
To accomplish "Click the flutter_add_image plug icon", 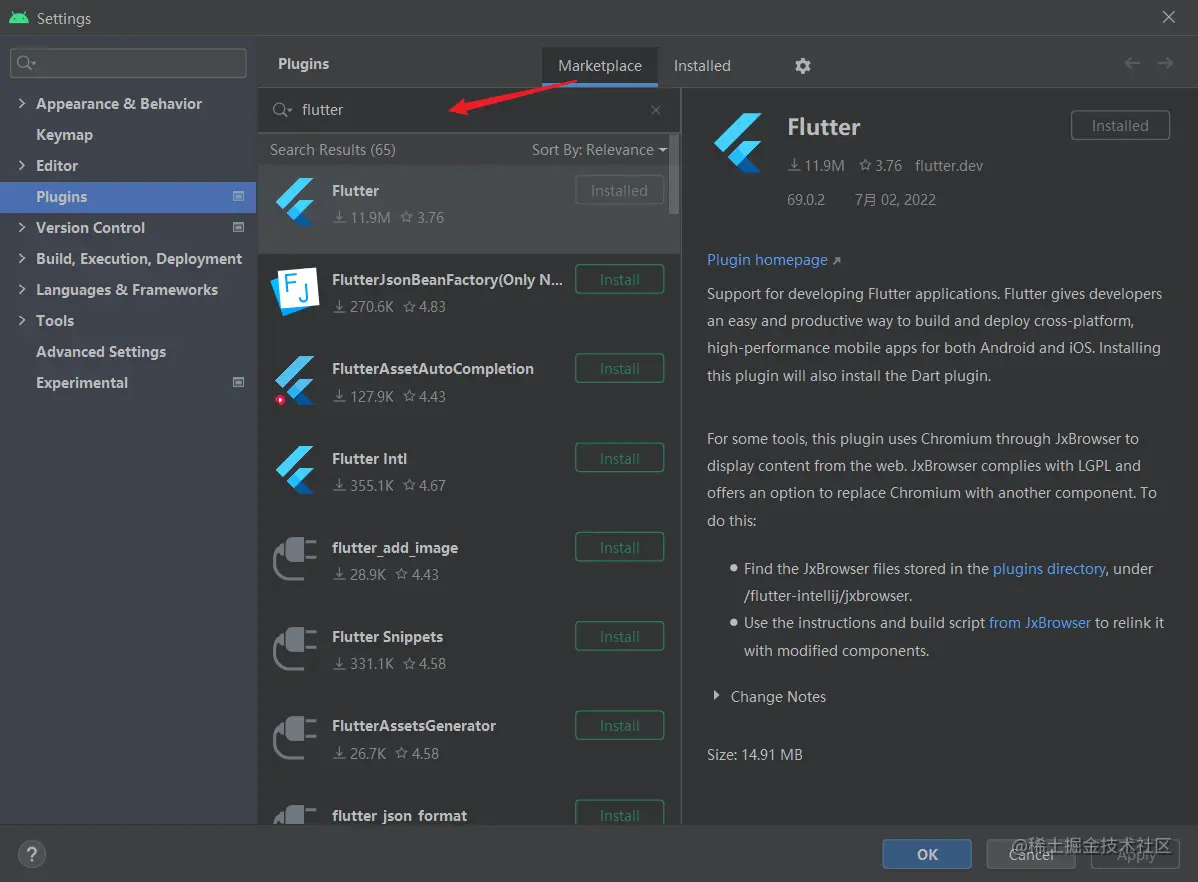I will (x=295, y=559).
